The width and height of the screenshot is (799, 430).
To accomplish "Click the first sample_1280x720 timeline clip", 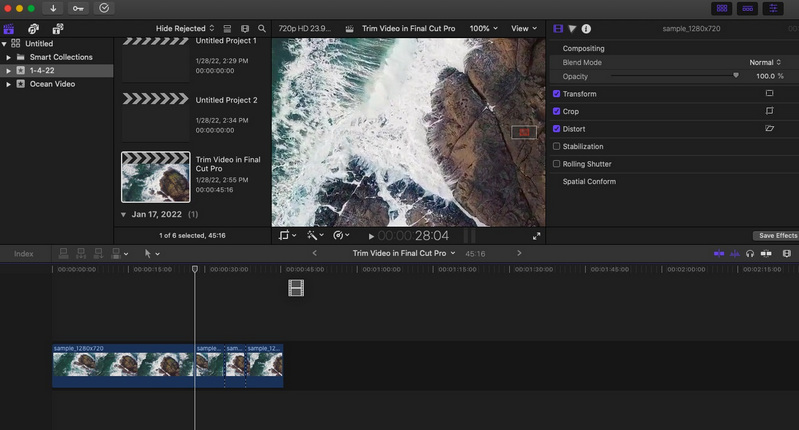I will [124, 365].
